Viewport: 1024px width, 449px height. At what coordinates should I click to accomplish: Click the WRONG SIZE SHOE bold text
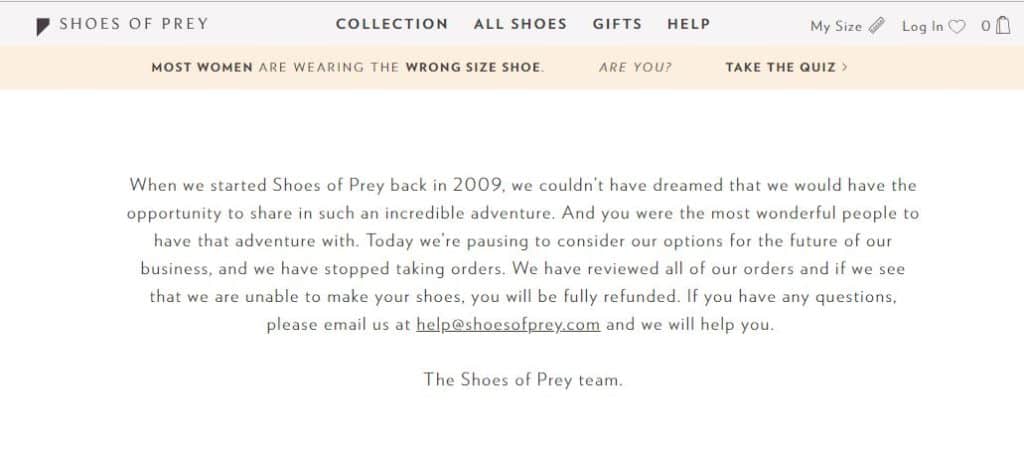[x=473, y=67]
